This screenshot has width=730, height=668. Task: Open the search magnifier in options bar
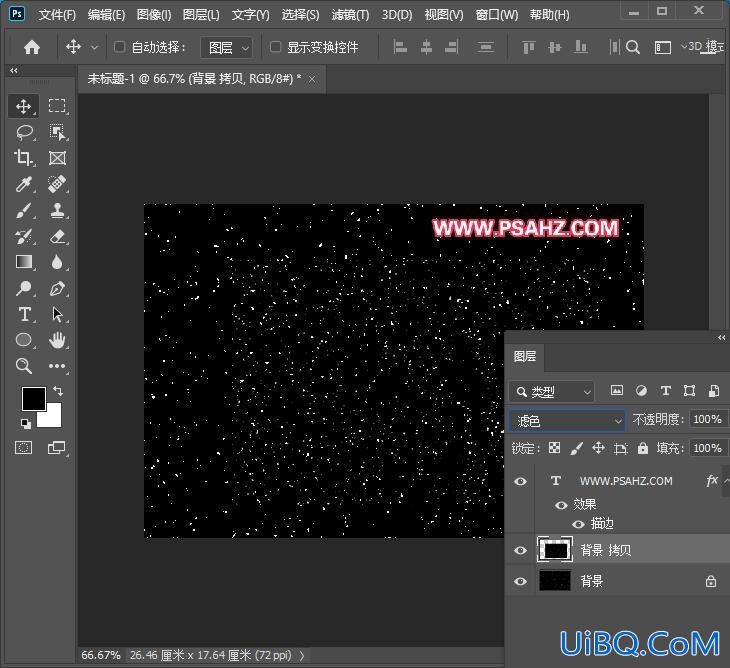coord(633,47)
